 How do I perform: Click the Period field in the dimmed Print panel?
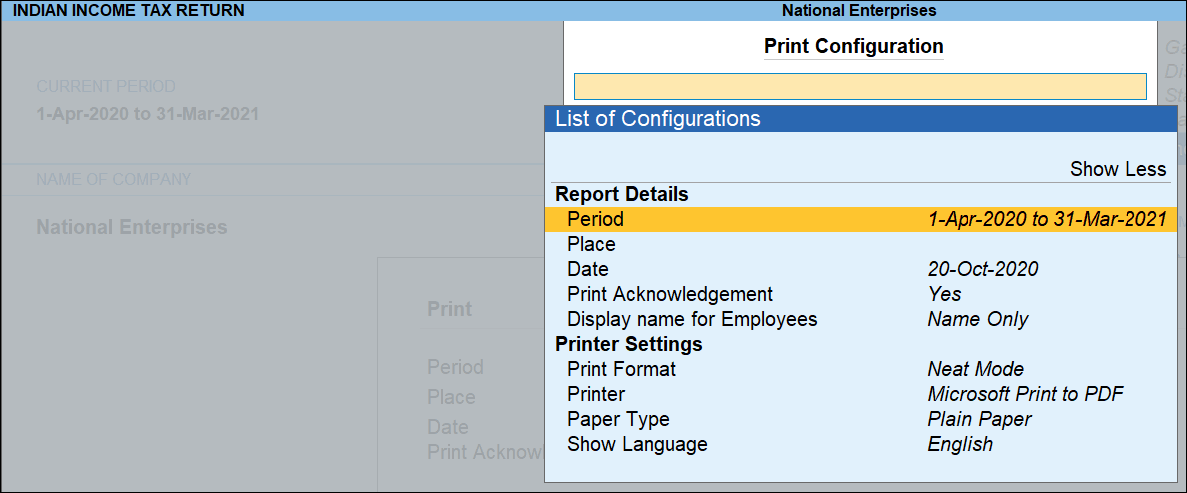pos(455,367)
